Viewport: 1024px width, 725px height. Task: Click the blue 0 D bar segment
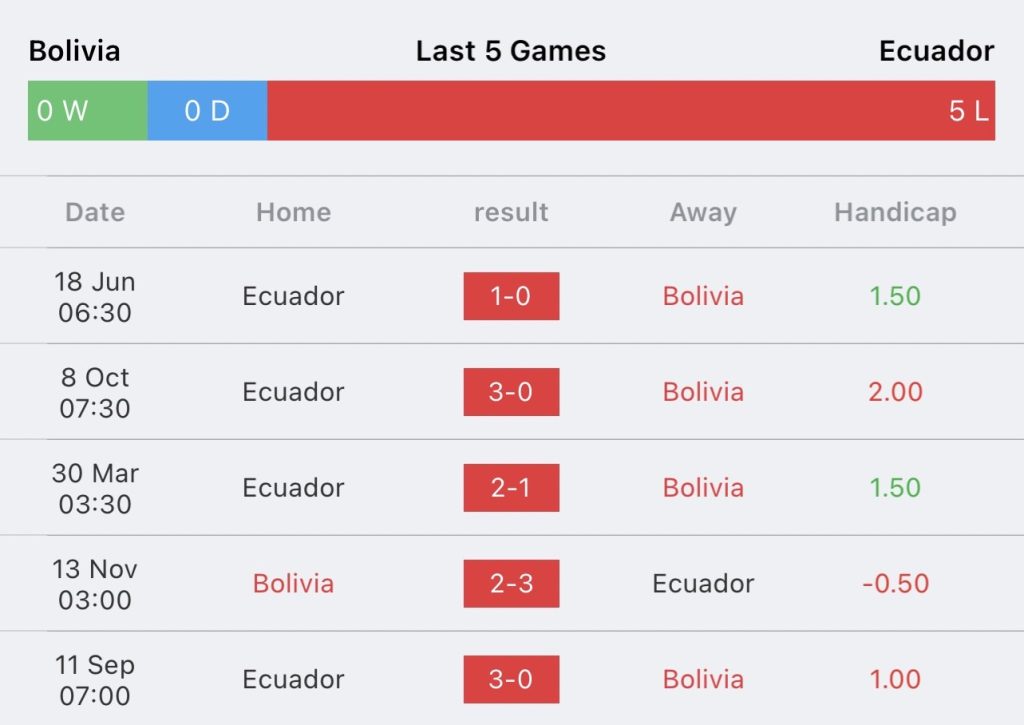click(208, 110)
